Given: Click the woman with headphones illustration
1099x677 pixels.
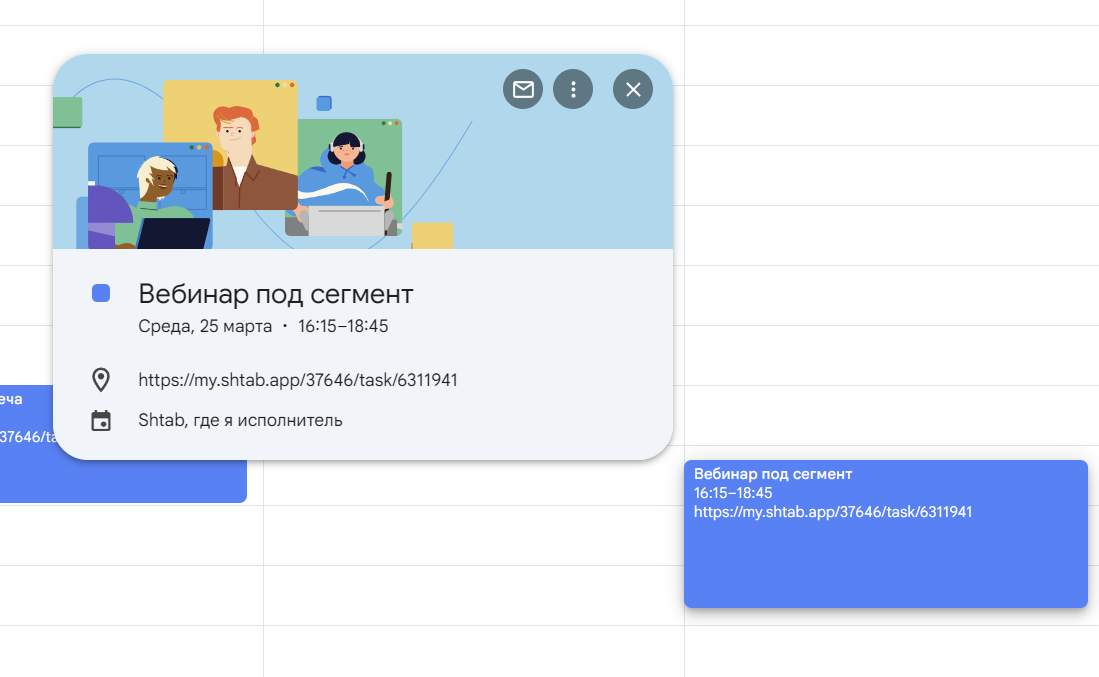Looking at the screenshot, I should [347, 170].
